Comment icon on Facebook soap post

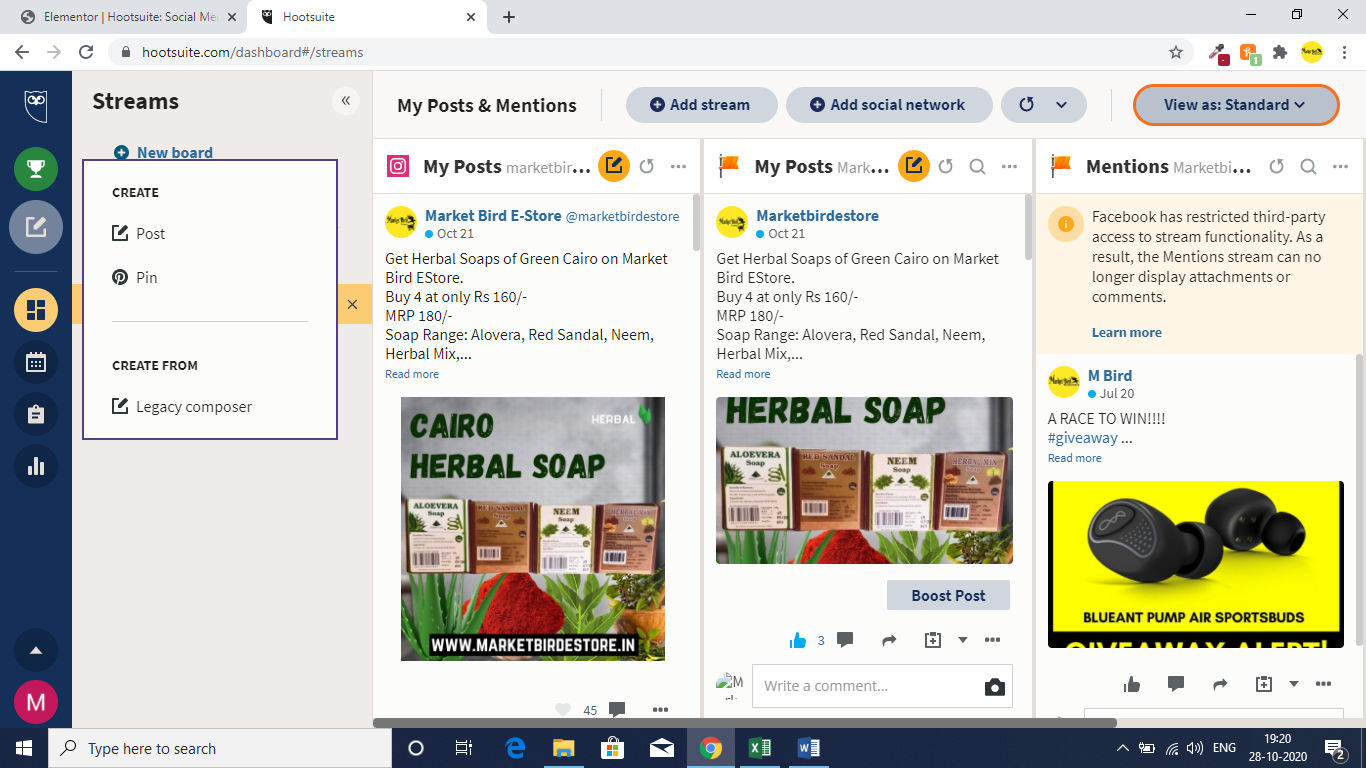(845, 640)
